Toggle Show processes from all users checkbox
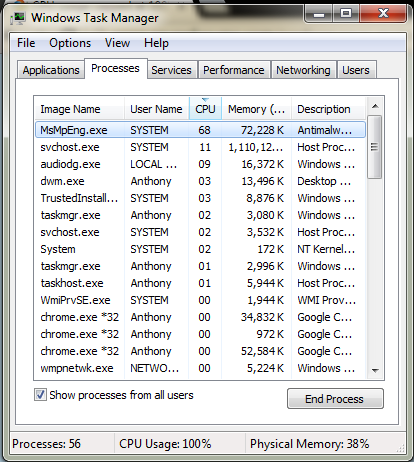The width and height of the screenshot is (414, 462). coord(40,395)
